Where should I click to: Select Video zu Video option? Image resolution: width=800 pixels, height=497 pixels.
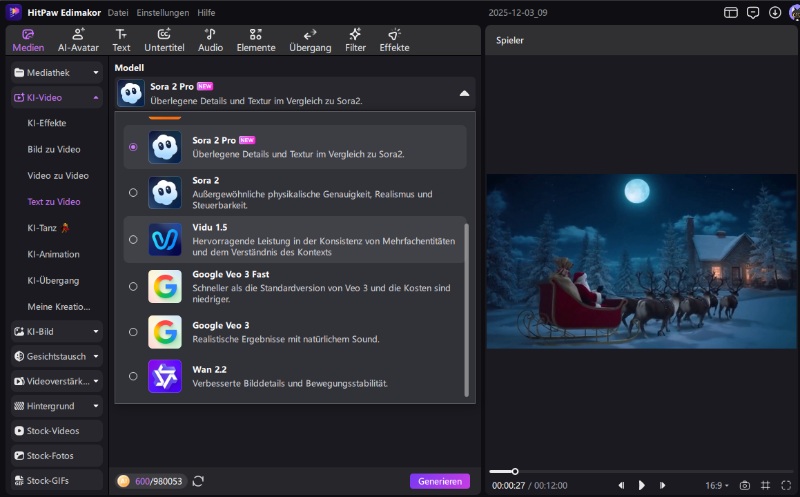(58, 176)
